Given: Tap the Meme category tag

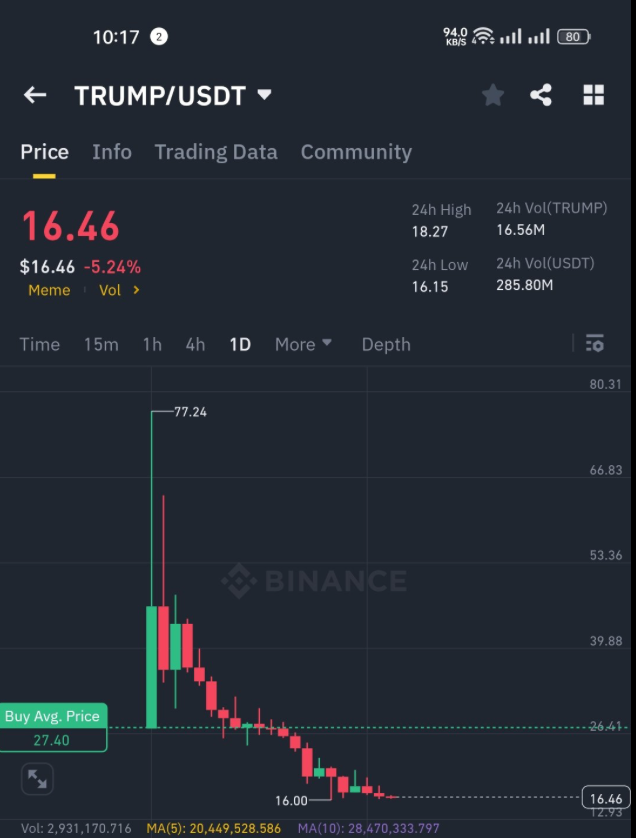Looking at the screenshot, I should [x=49, y=290].
